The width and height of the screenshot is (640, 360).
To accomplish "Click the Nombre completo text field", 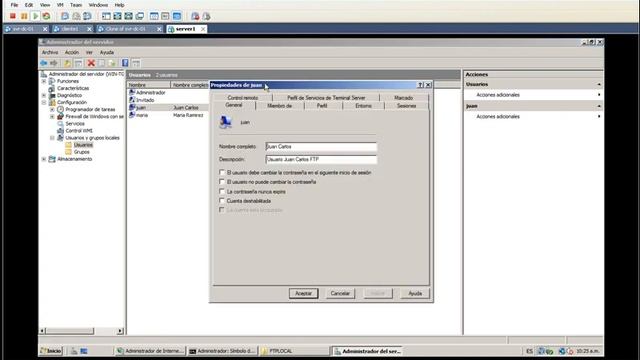I will 321,147.
